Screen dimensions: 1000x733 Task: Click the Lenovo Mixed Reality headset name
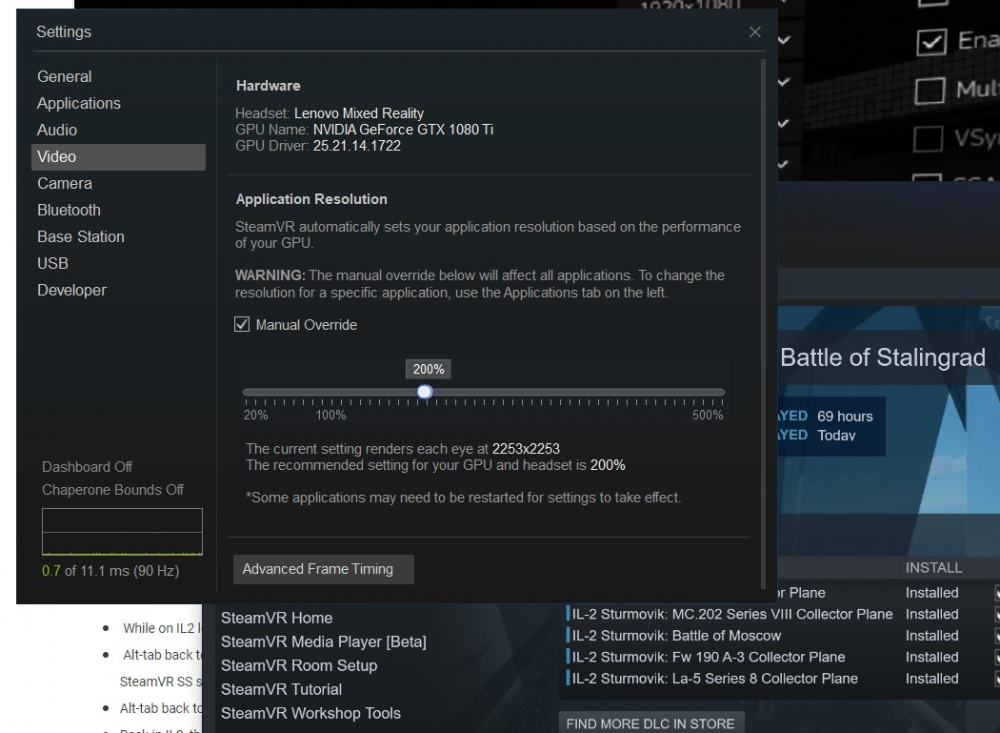tap(358, 114)
